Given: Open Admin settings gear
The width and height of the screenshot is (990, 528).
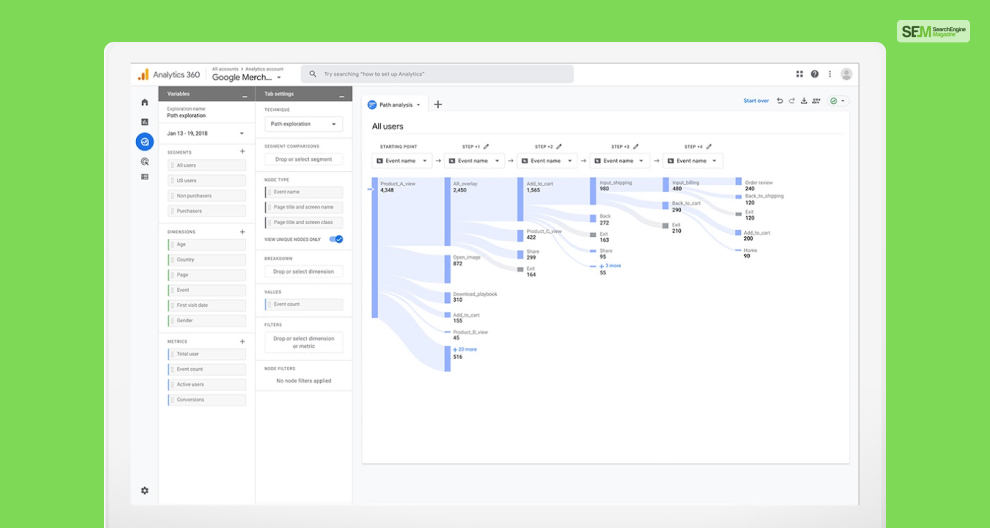Looking at the screenshot, I should (145, 490).
